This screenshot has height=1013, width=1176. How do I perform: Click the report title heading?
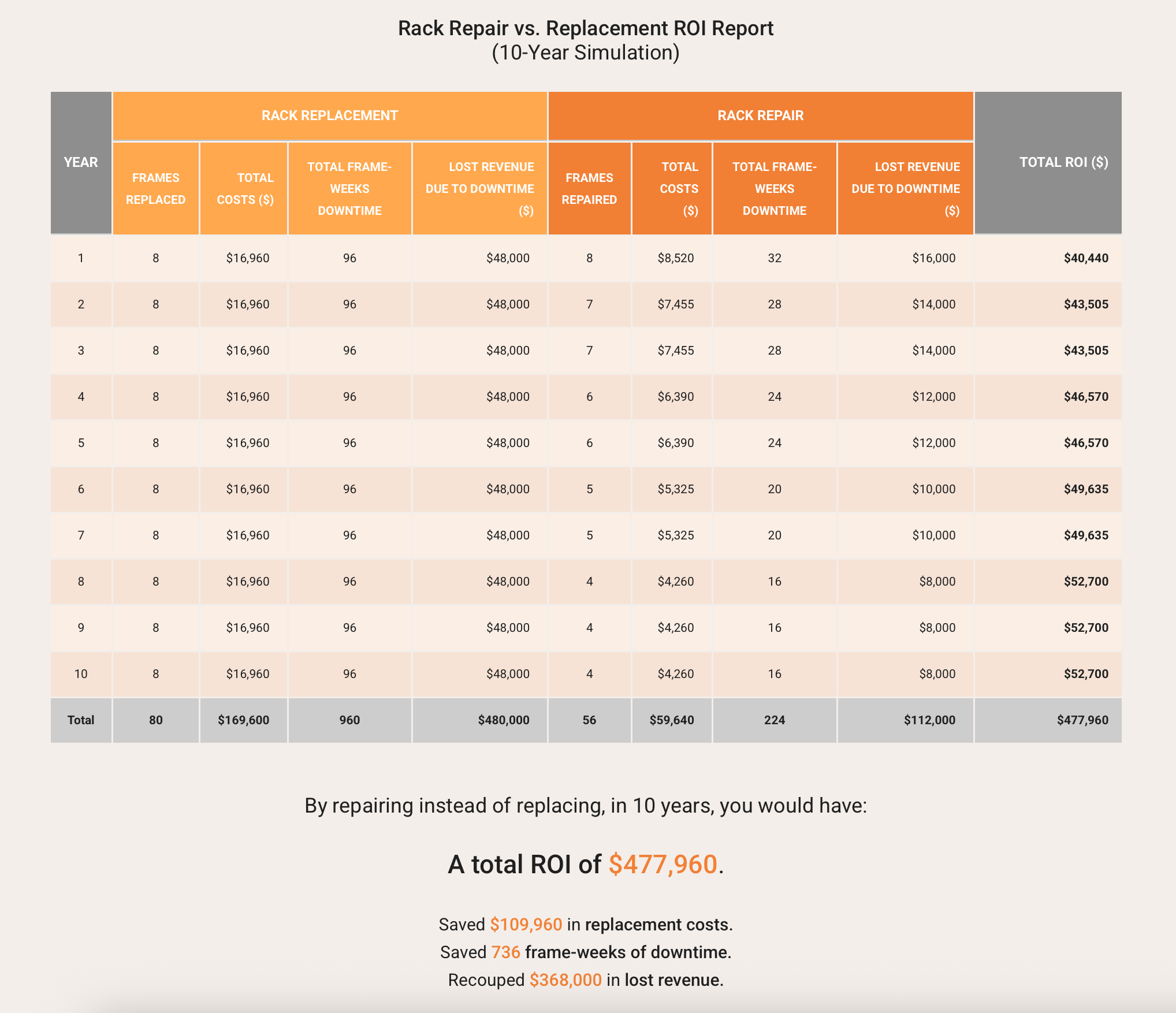click(585, 29)
